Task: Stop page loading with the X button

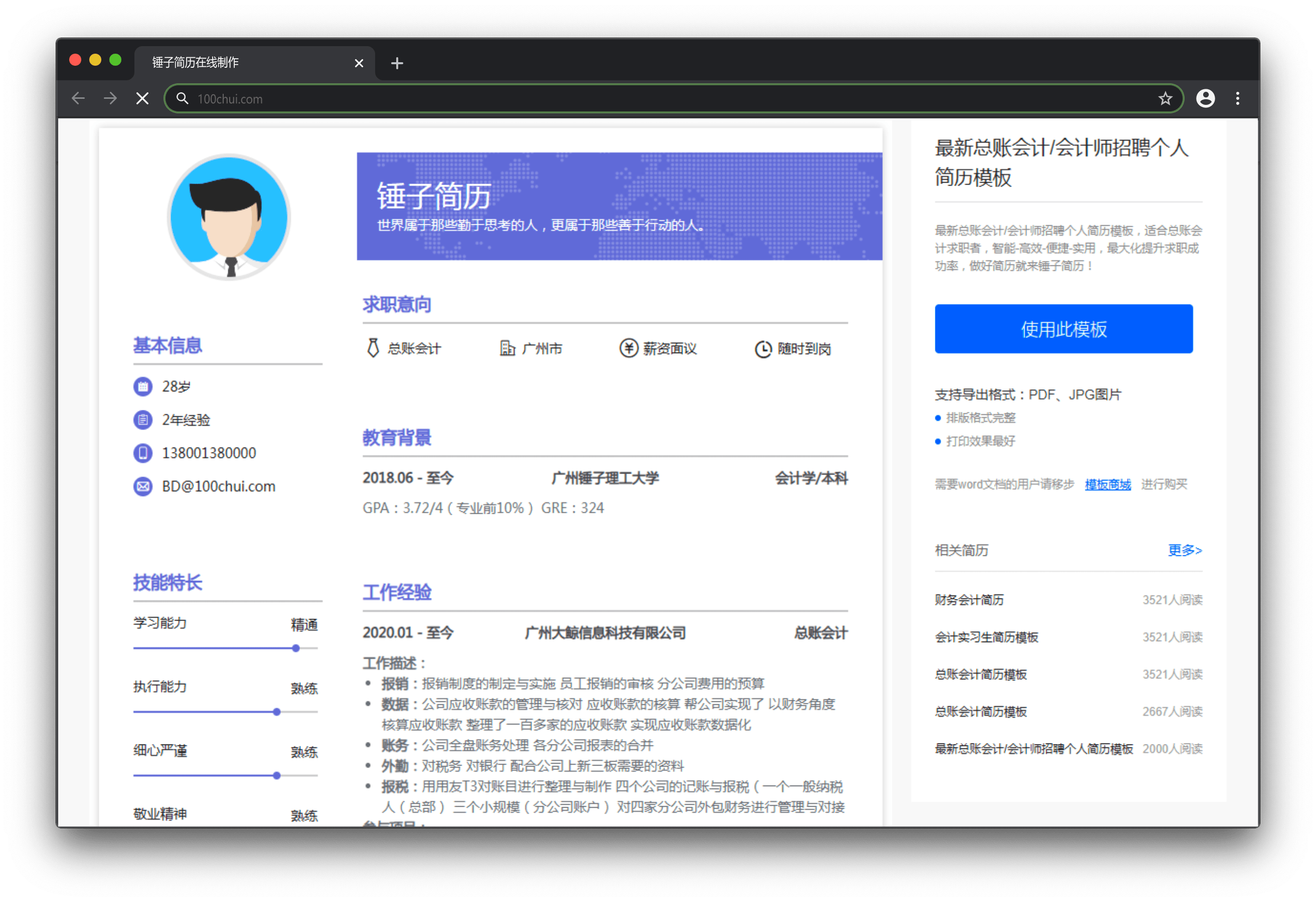Action: (143, 99)
